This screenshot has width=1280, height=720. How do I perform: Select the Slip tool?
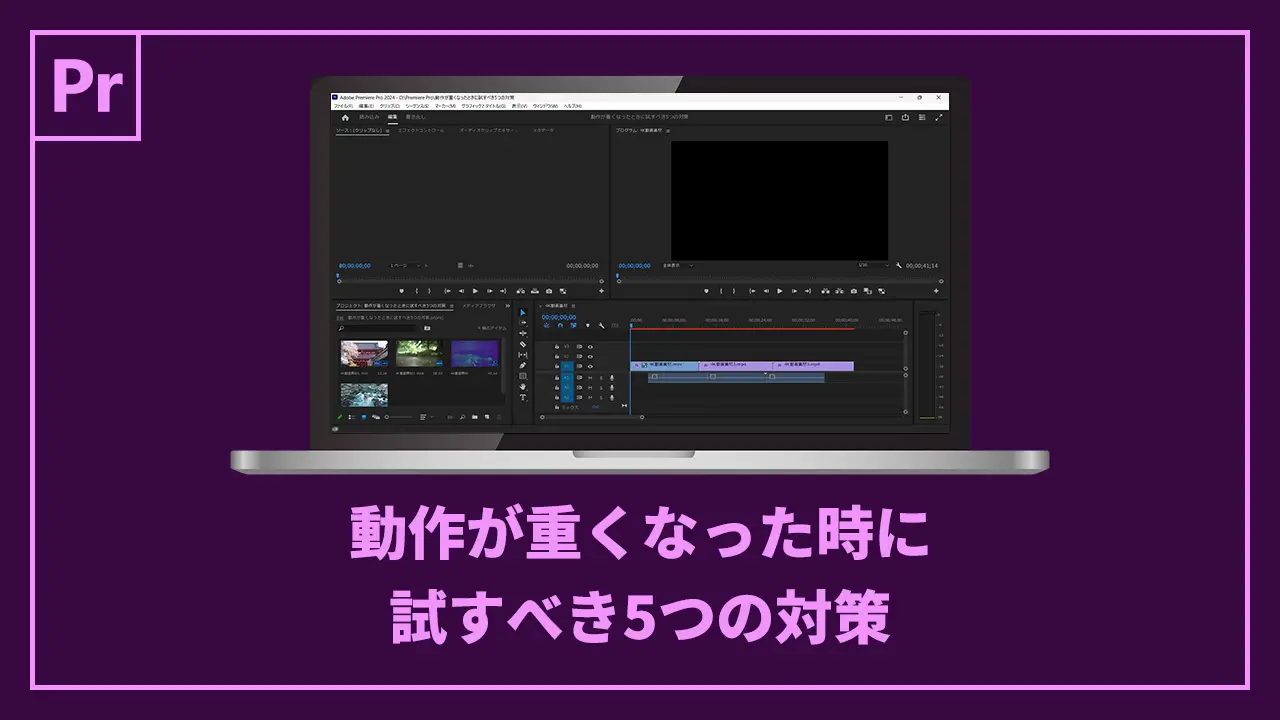[523, 355]
